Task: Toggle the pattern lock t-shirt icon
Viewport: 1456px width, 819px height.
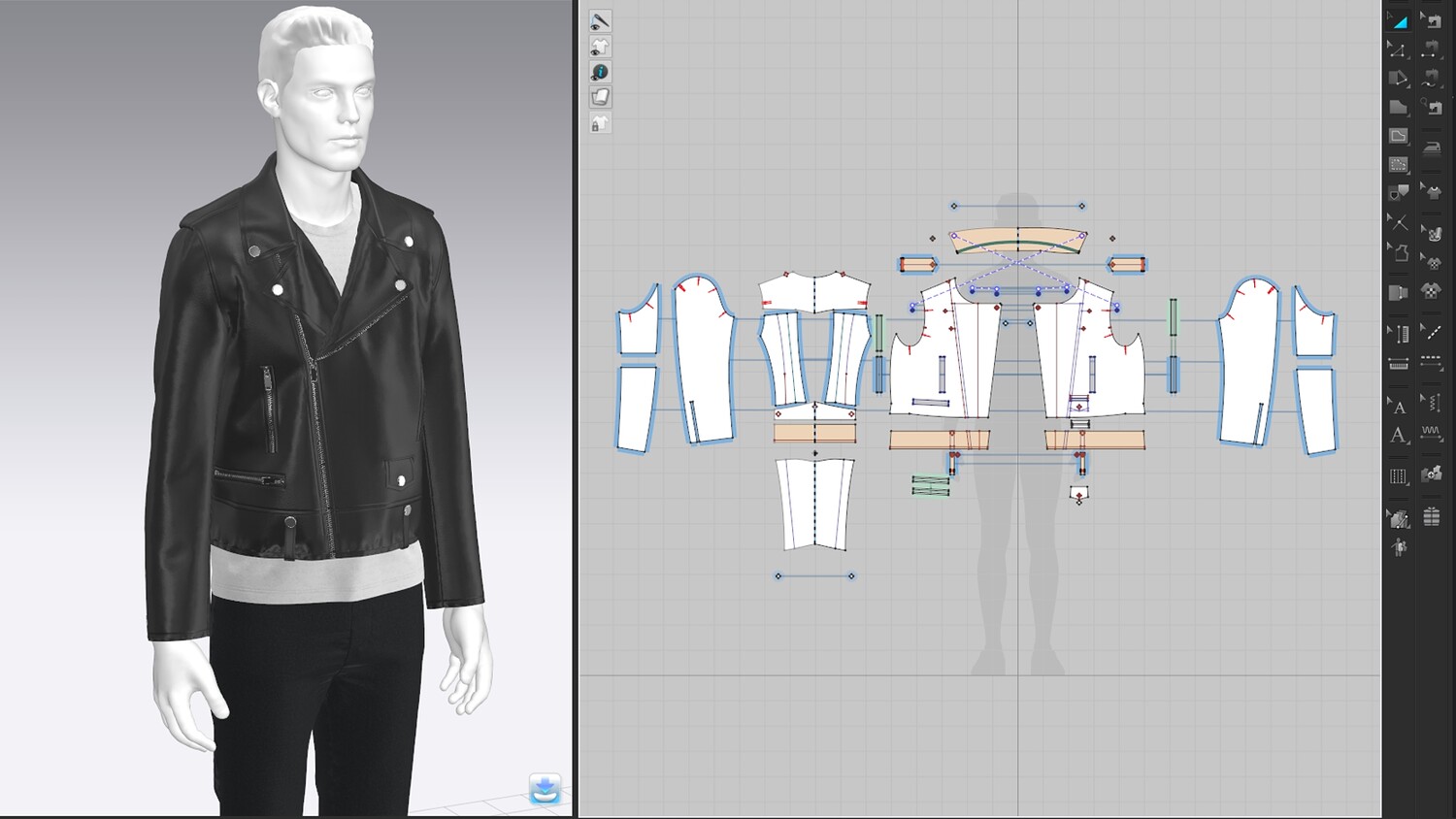Action: [x=600, y=123]
